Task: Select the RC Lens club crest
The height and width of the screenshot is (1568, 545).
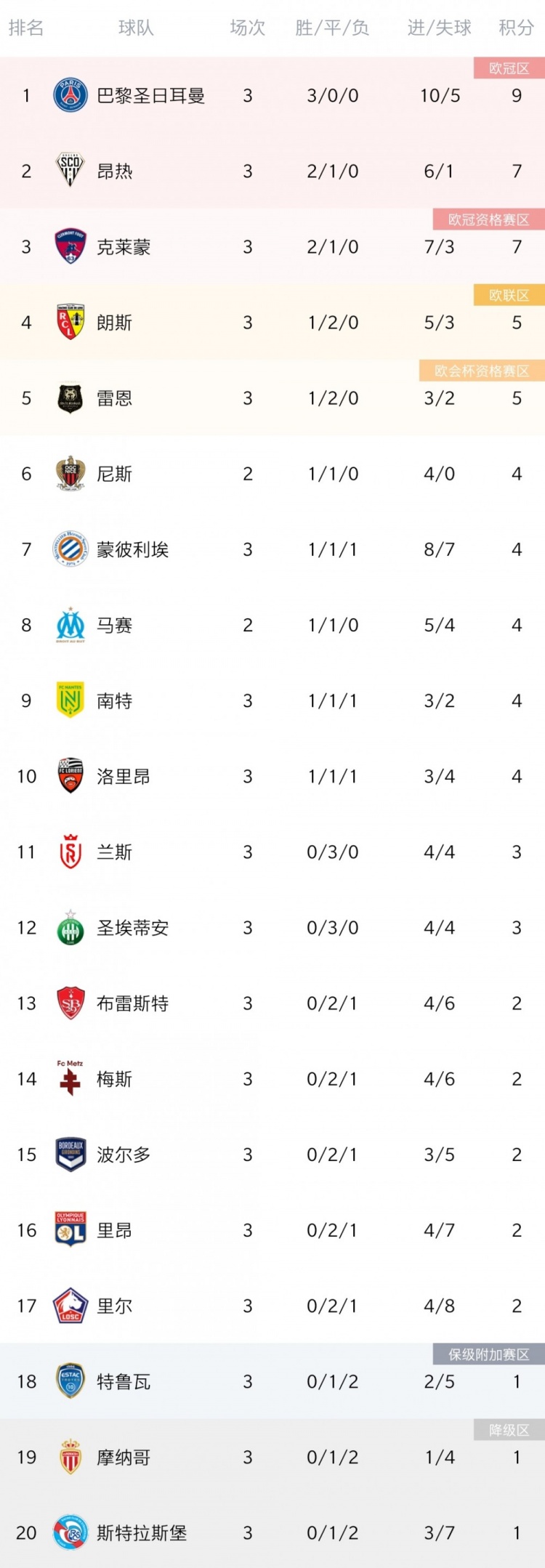Action: tap(70, 322)
